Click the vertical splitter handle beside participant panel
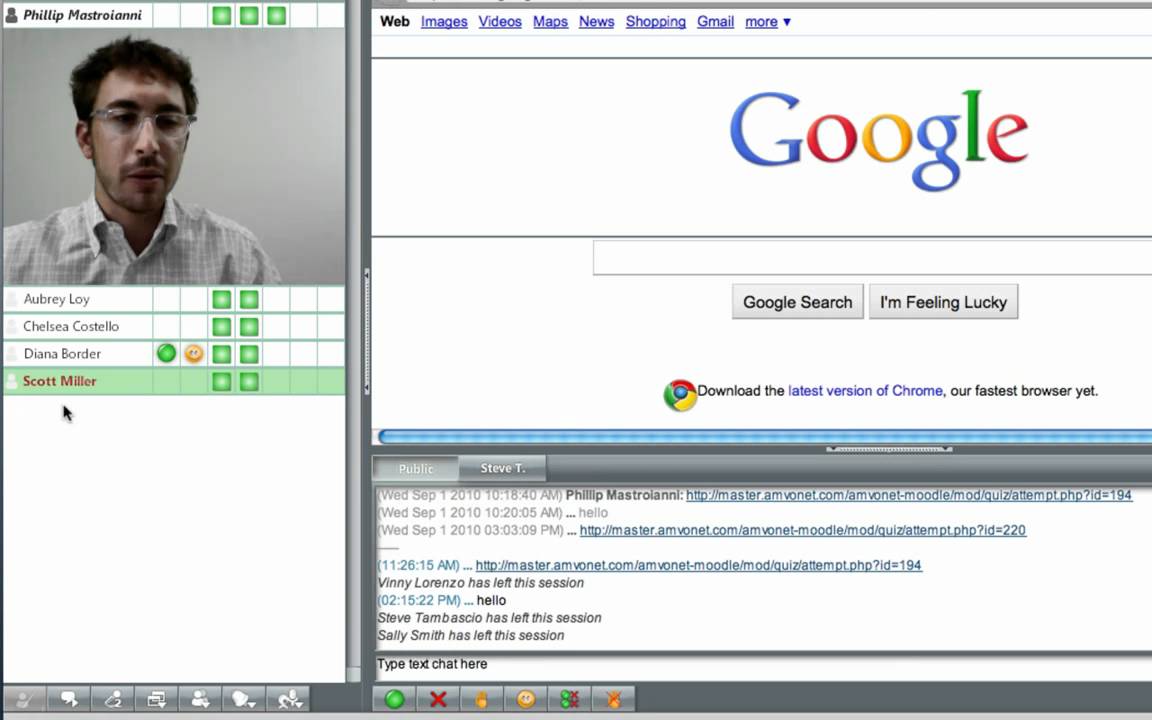The height and width of the screenshot is (720, 1152). tap(367, 331)
